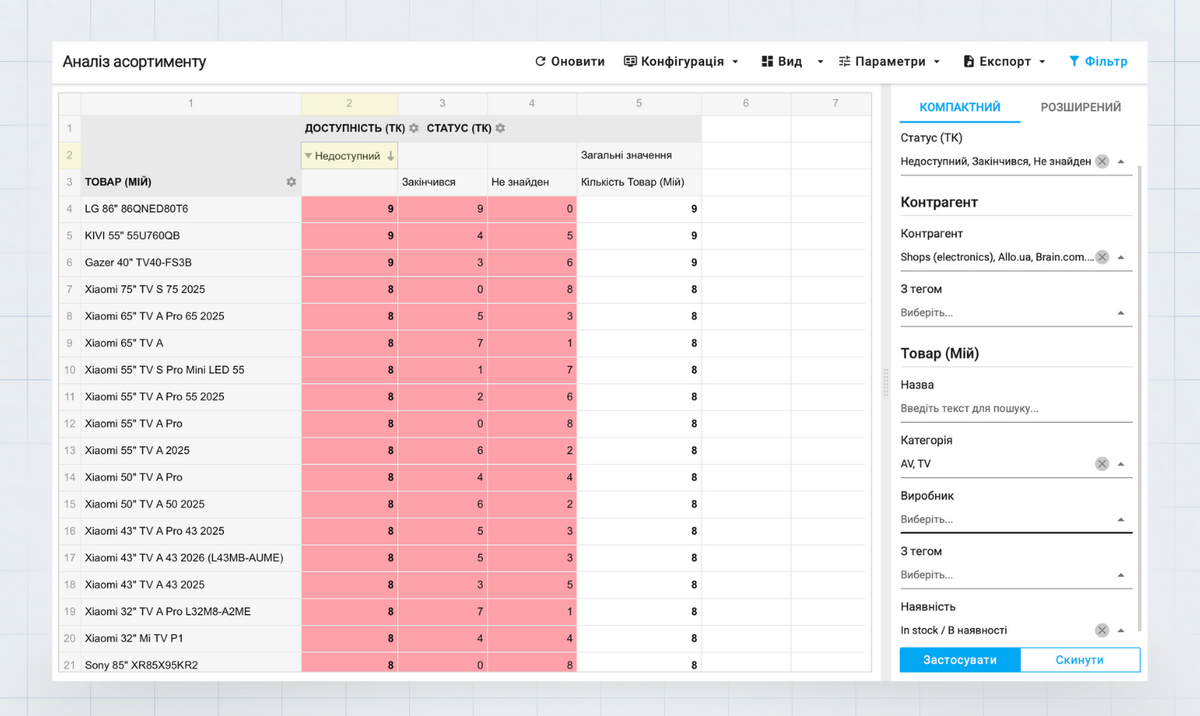Click the Назва search text field

point(1015,408)
